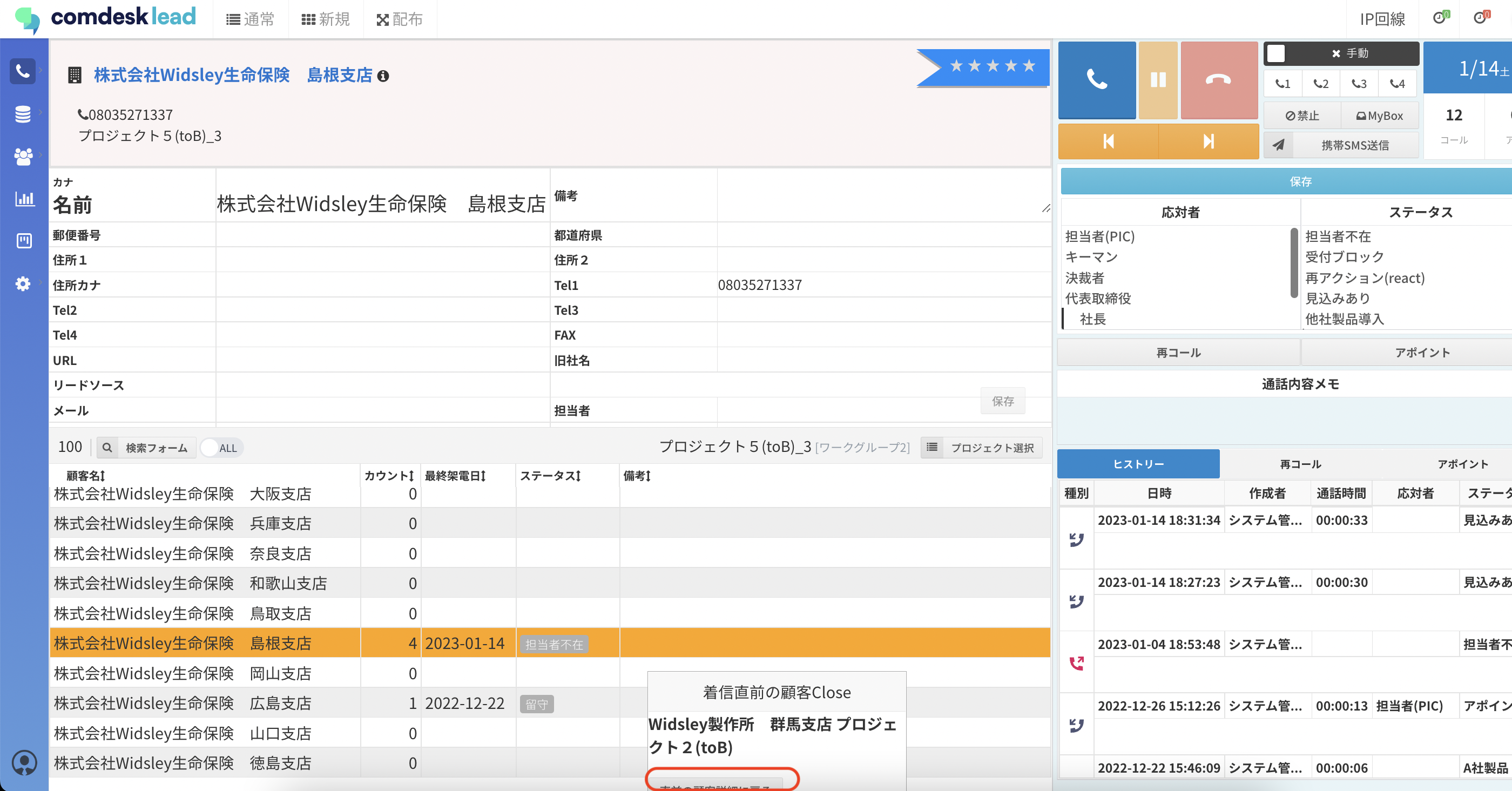Click the red hang-up button
This screenshot has width=1512, height=791.
click(1219, 80)
